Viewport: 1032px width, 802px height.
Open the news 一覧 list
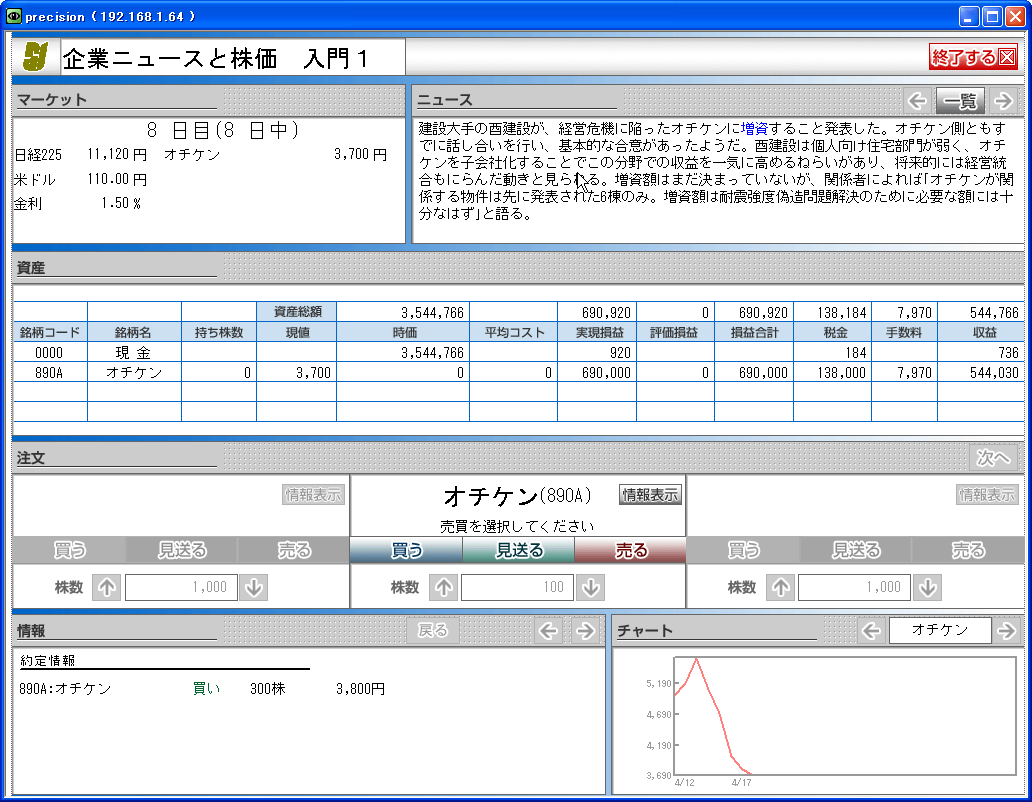tap(960, 101)
